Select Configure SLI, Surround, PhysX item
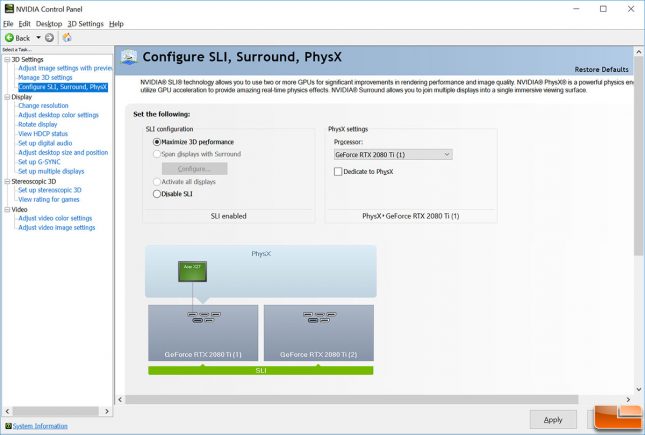Screen dimensions: 645x435 coord(63,87)
